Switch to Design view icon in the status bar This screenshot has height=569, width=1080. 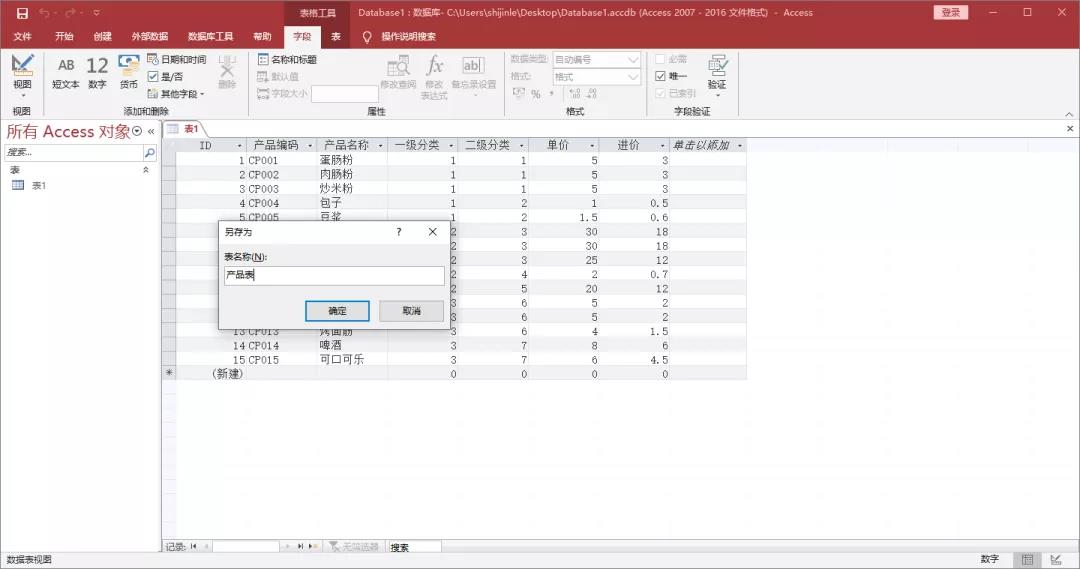click(1056, 559)
